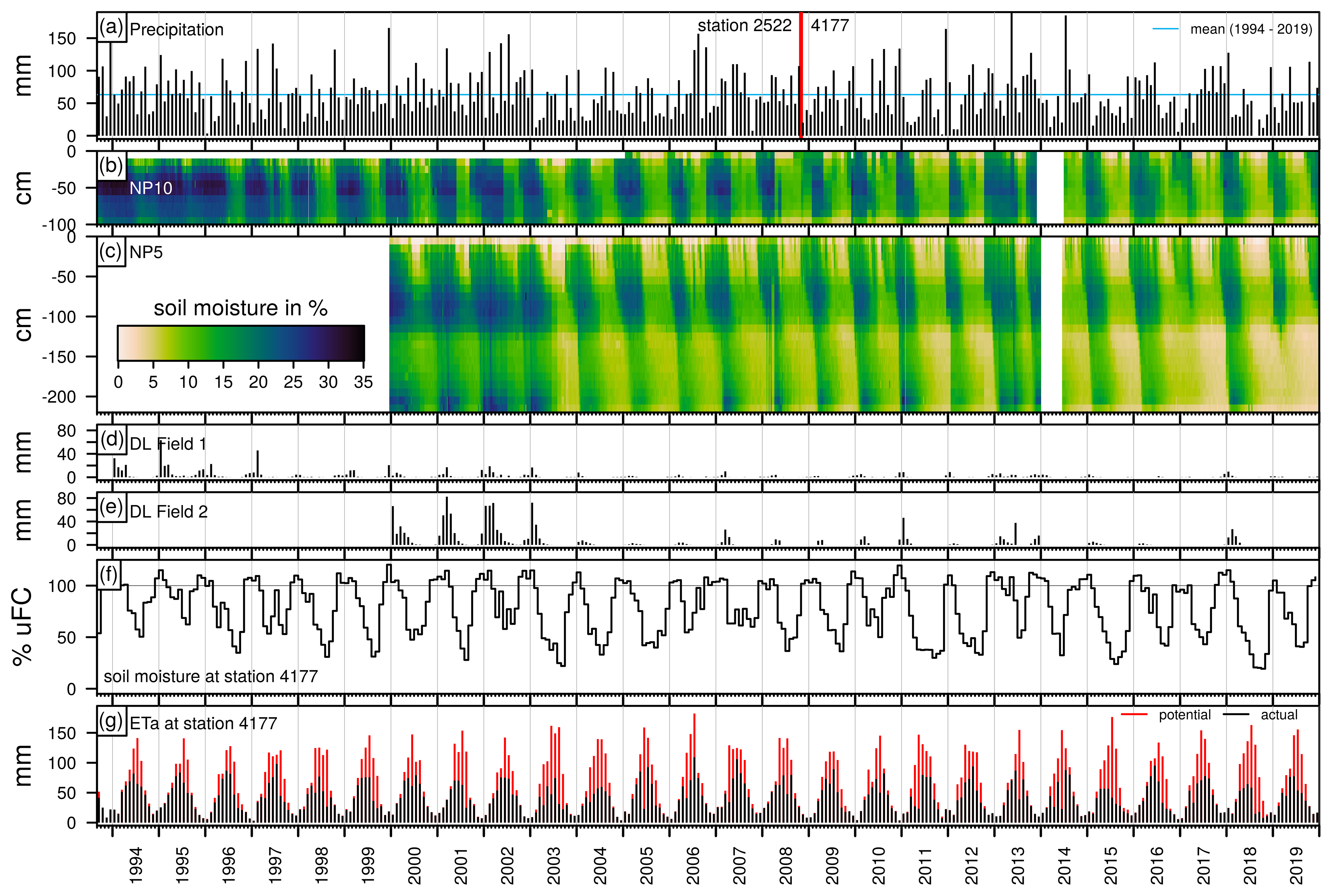1332x896 pixels.
Task: Click the 2019 year label on x-axis
Action: [x=1297, y=865]
